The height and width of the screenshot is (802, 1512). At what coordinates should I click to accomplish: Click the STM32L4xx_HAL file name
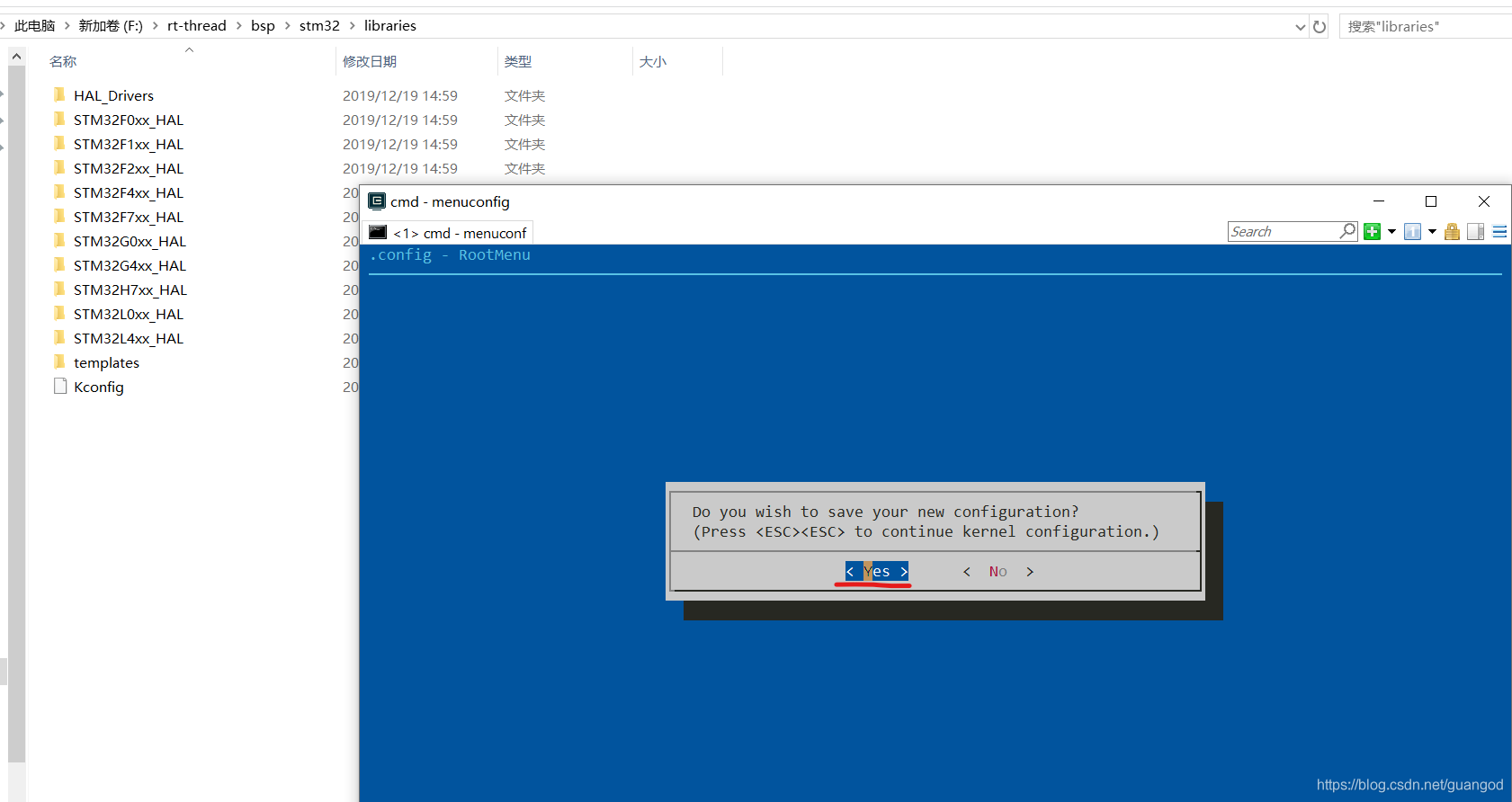tap(129, 338)
